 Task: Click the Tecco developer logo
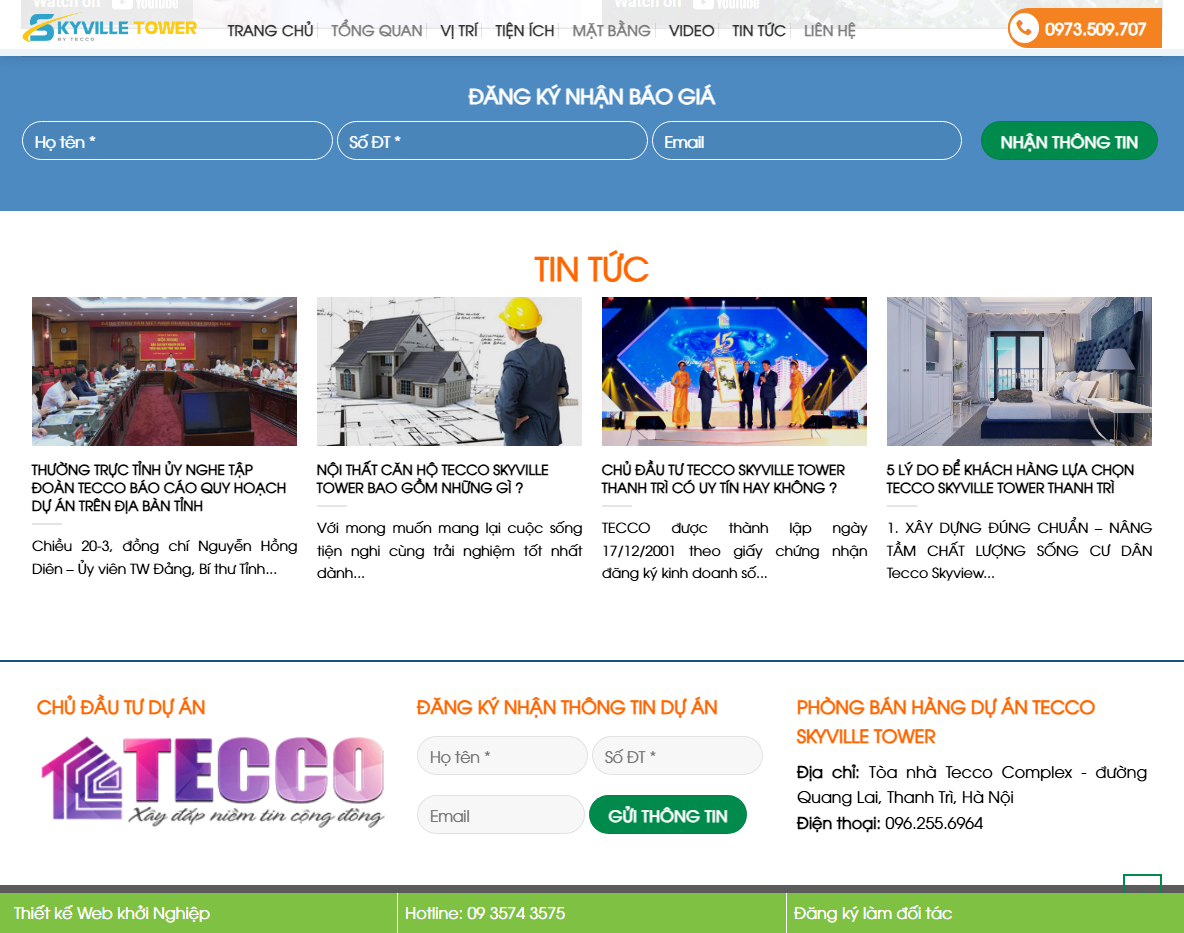pyautogui.click(x=211, y=782)
